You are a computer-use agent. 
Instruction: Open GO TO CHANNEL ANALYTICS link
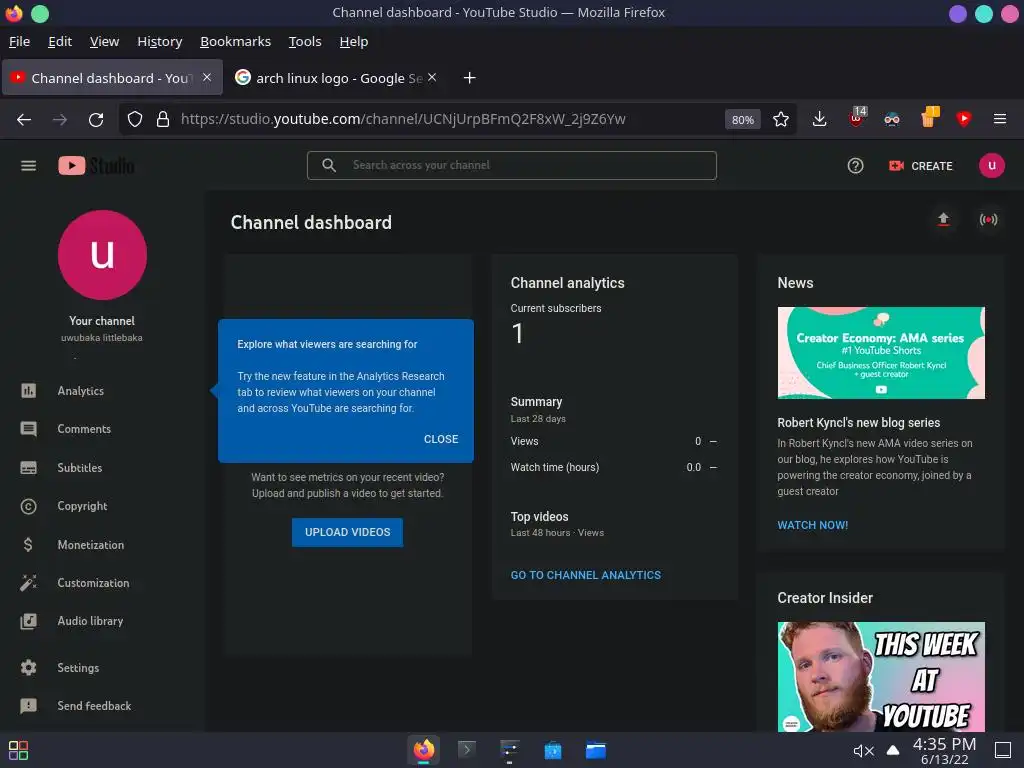(586, 575)
